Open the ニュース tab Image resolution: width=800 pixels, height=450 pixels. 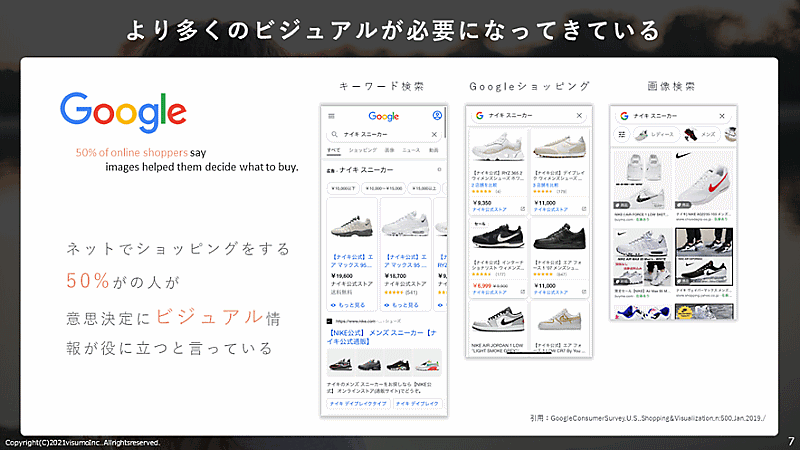tap(412, 150)
